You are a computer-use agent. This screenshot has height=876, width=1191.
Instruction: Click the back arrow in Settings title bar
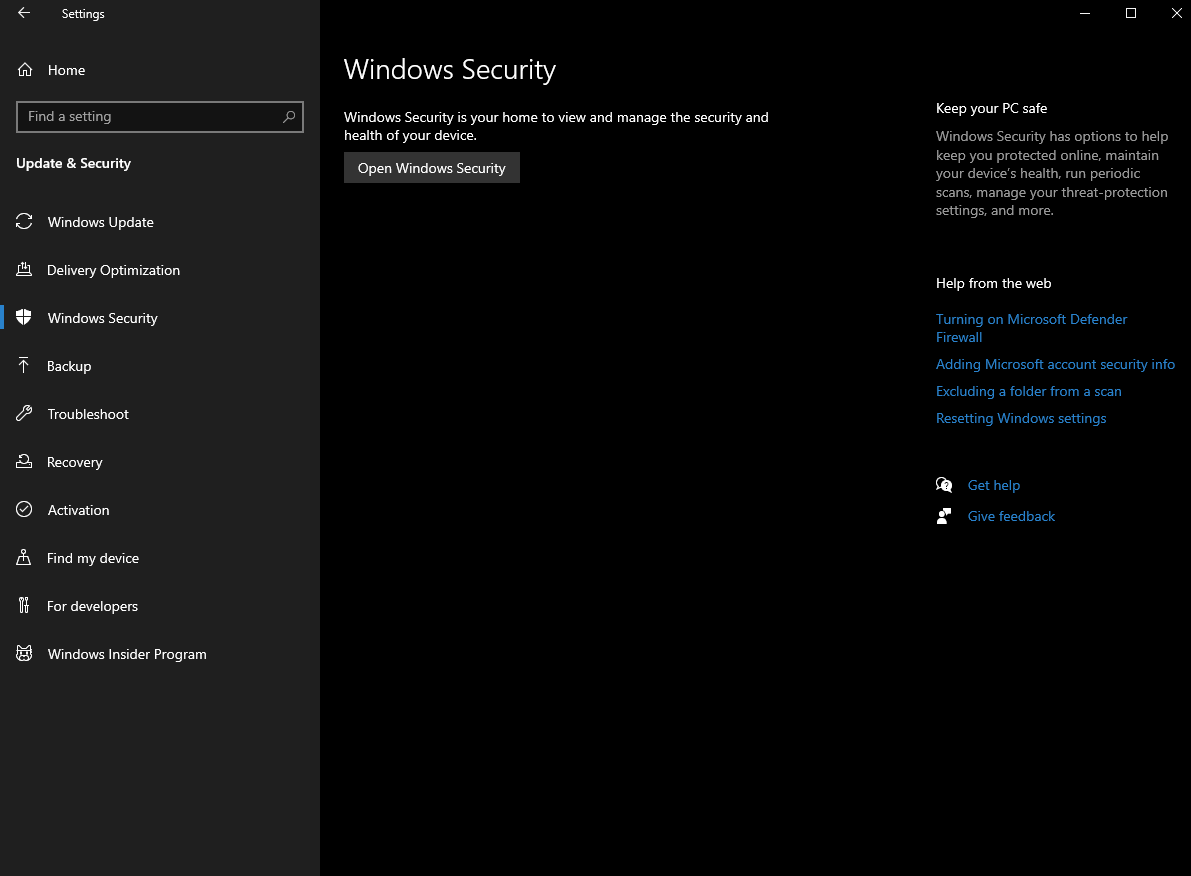[24, 13]
